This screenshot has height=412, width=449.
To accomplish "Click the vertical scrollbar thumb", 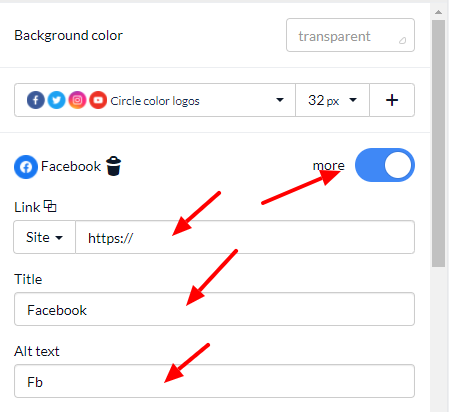I will pos(438,143).
